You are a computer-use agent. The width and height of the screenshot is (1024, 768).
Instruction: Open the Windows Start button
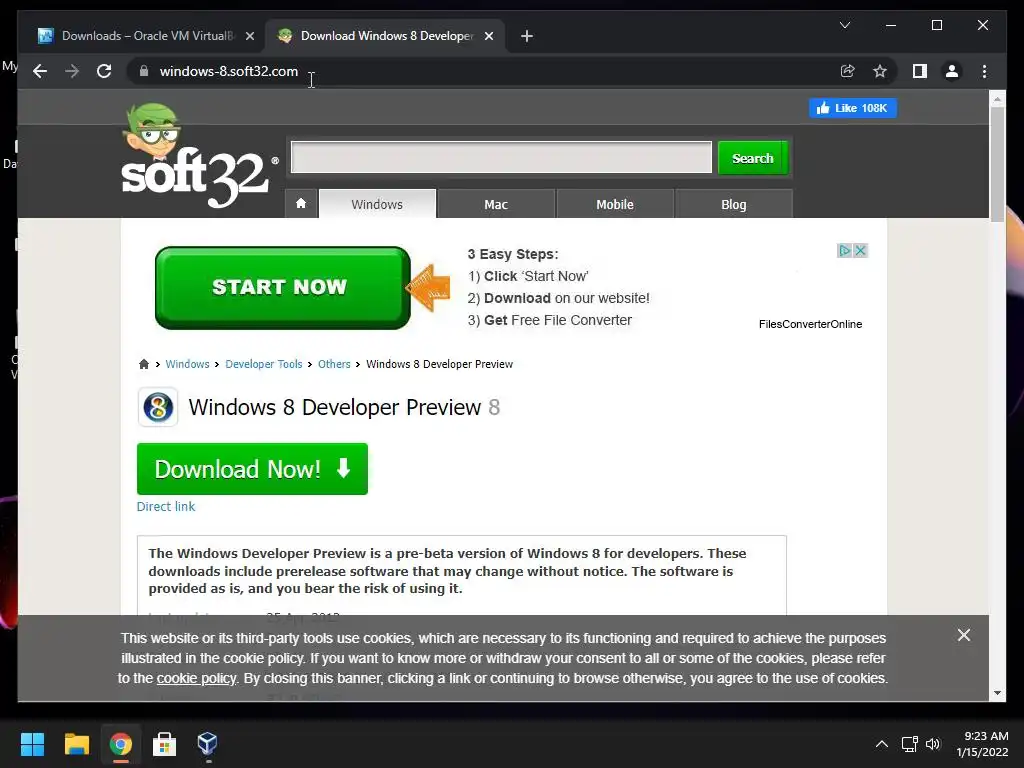[32, 744]
